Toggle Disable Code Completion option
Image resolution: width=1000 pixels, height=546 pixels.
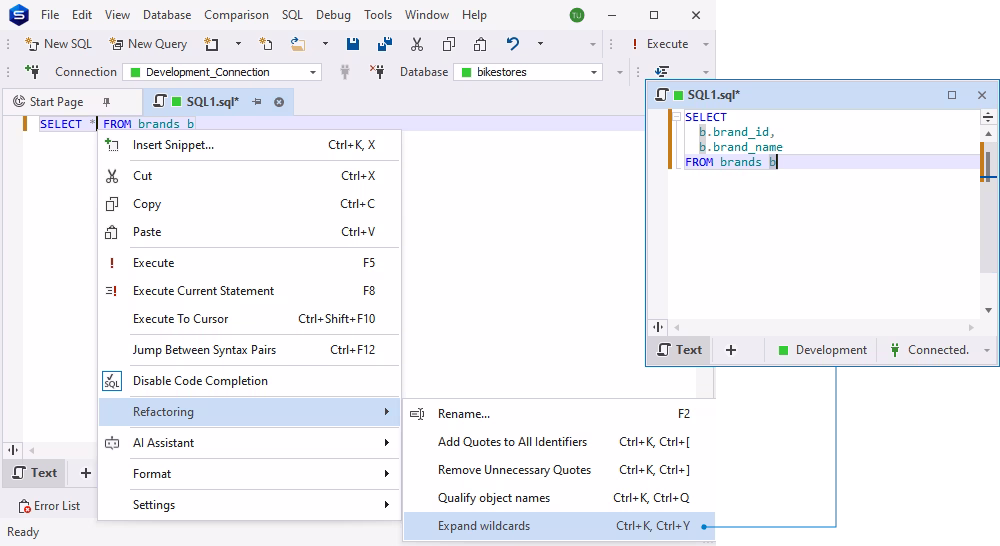(x=249, y=381)
